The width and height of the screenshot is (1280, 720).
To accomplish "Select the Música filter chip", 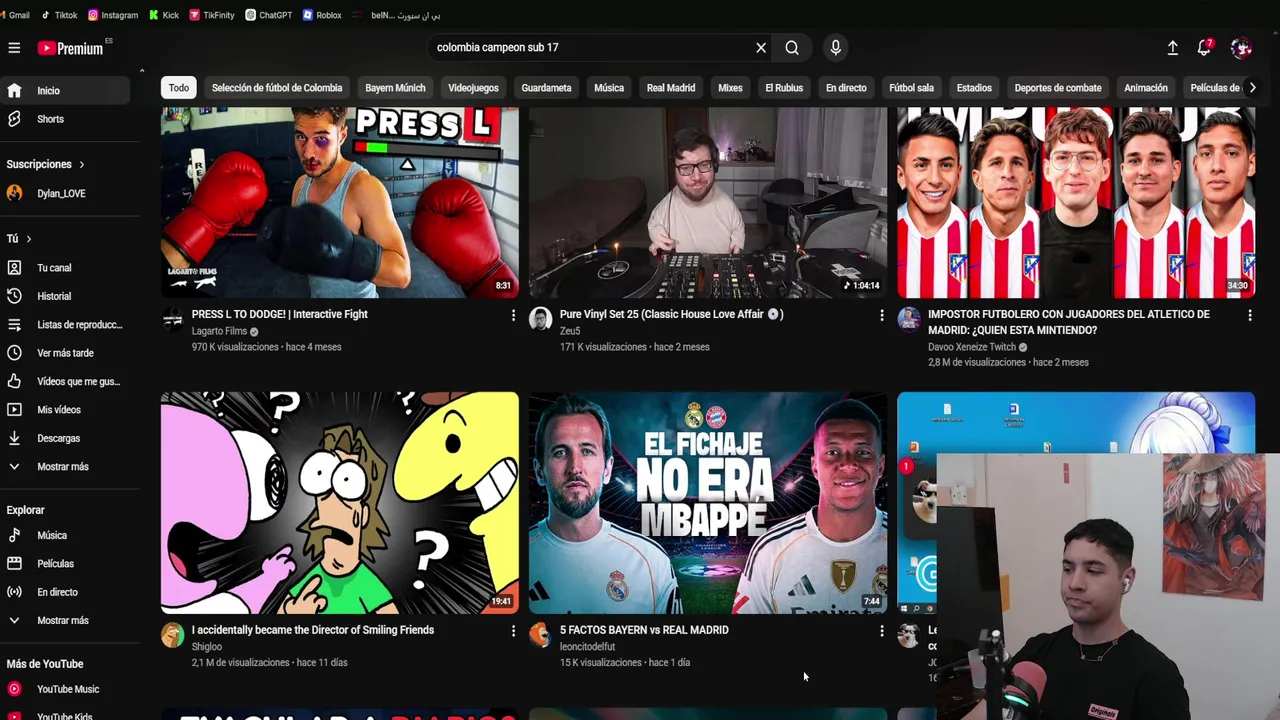I will point(609,88).
